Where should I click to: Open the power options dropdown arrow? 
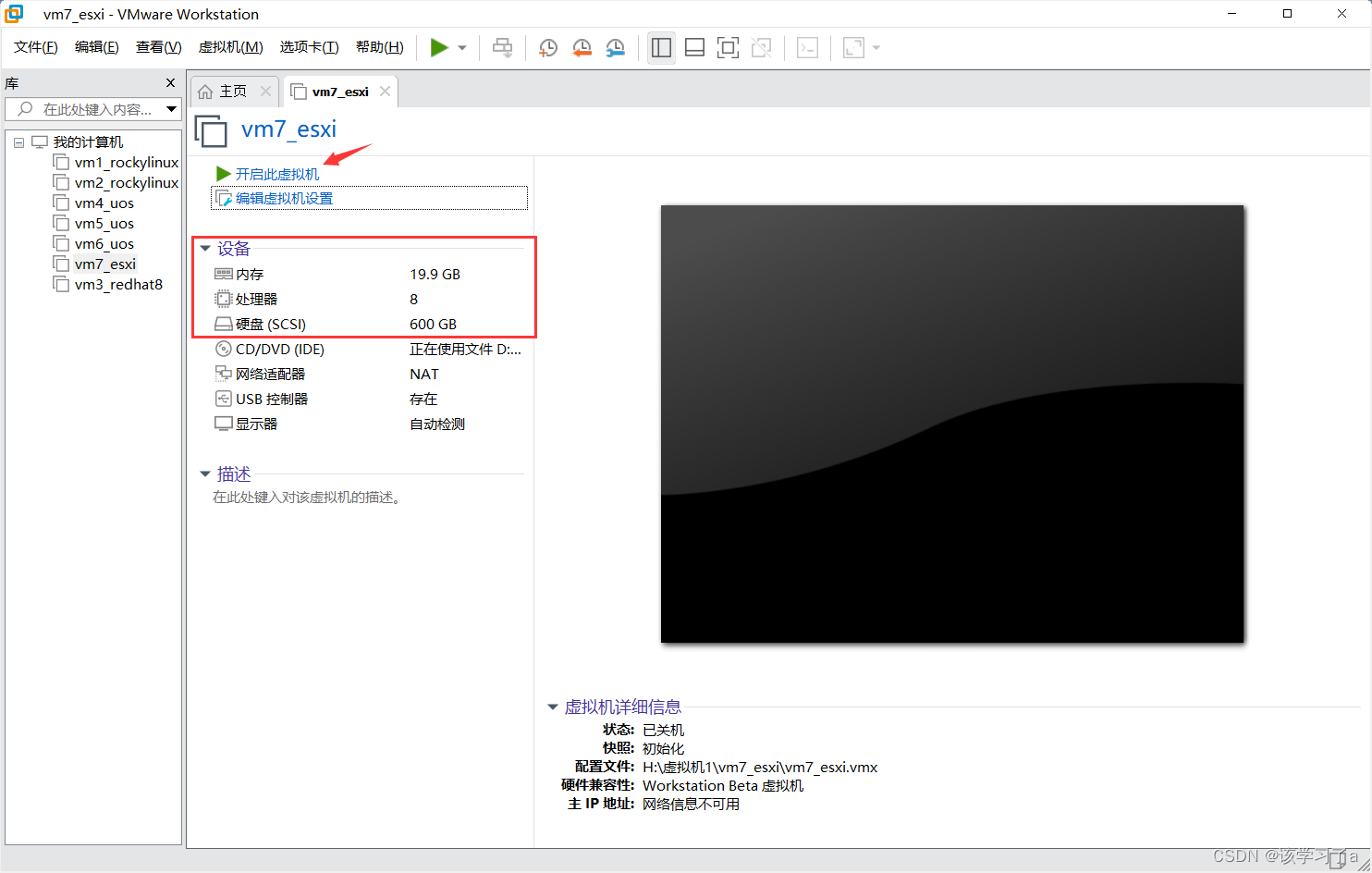[462, 48]
